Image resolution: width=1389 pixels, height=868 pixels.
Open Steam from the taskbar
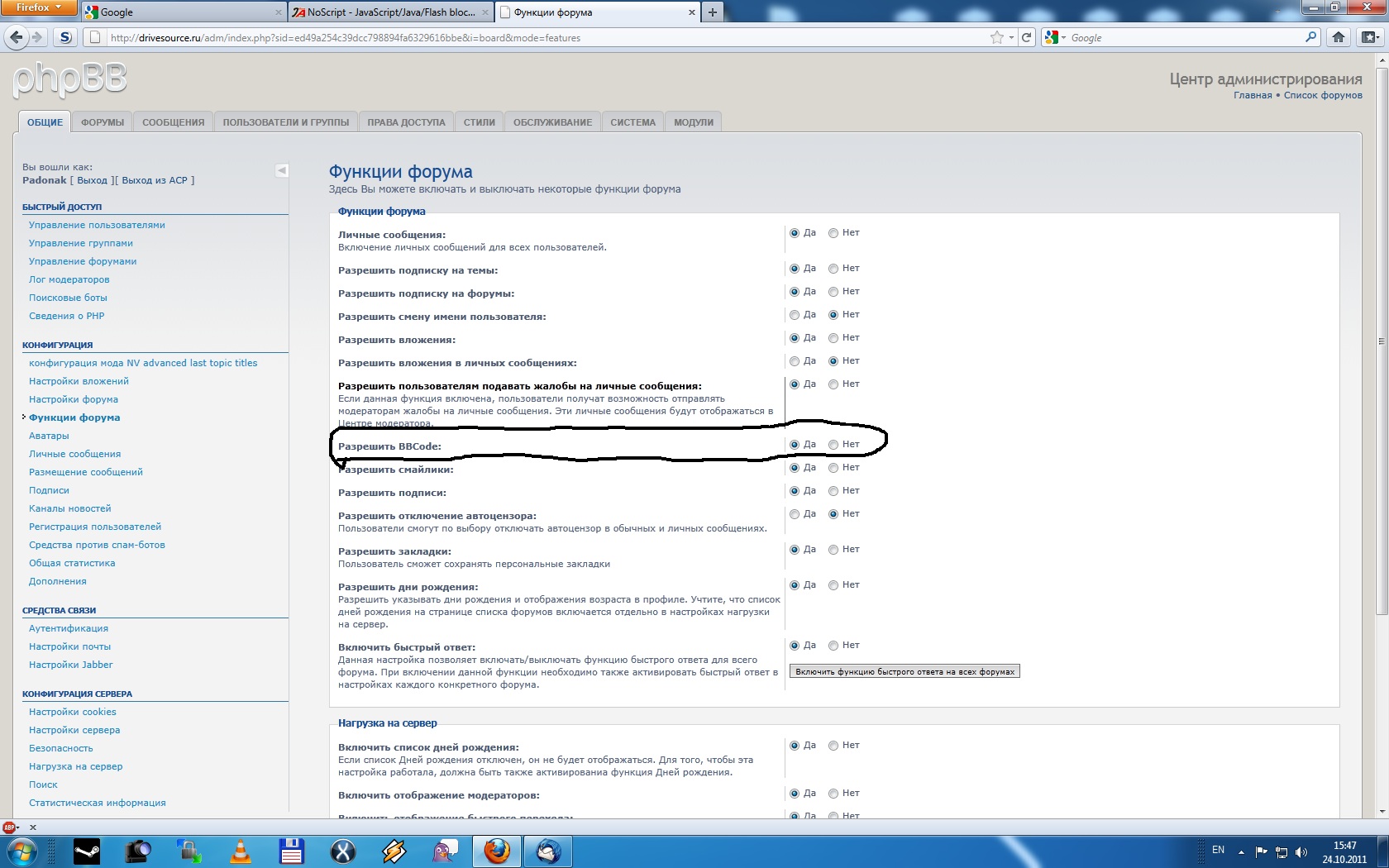point(87,851)
